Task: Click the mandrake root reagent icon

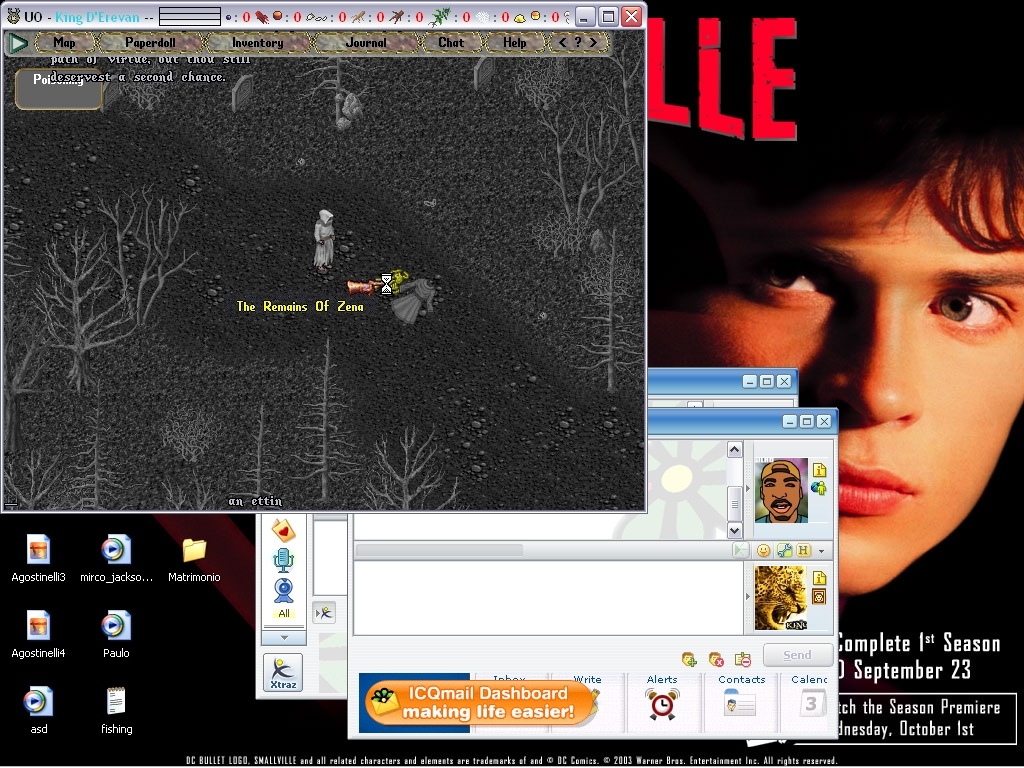Action: (396, 16)
